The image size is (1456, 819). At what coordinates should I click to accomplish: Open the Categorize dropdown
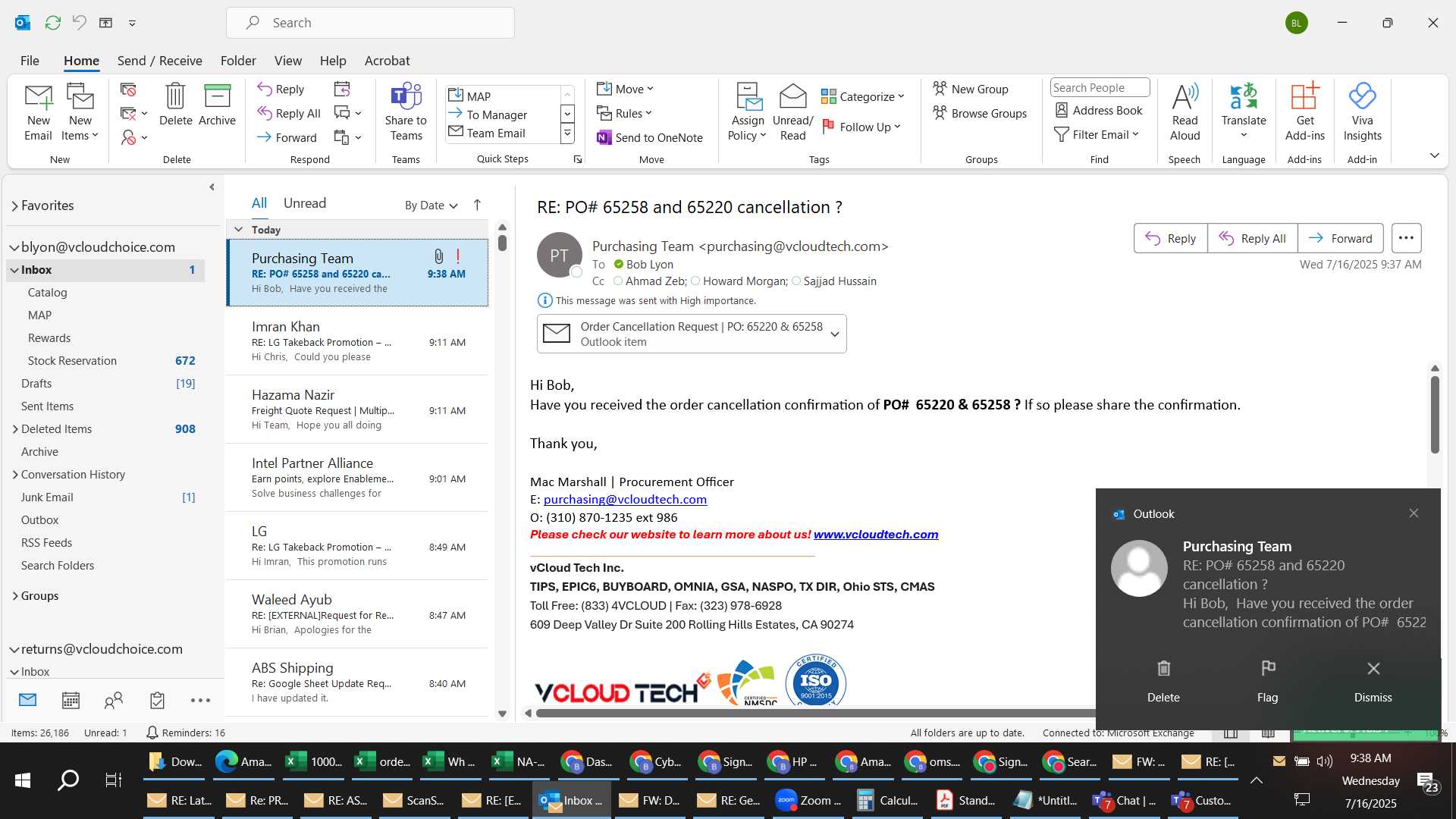pos(862,96)
